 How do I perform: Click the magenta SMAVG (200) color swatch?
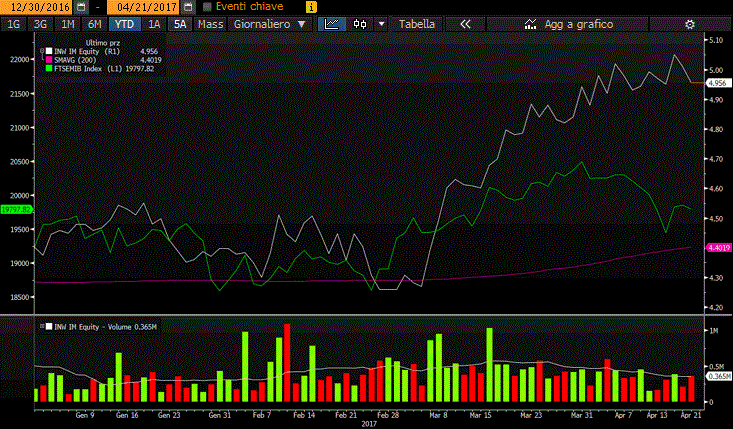49,58
